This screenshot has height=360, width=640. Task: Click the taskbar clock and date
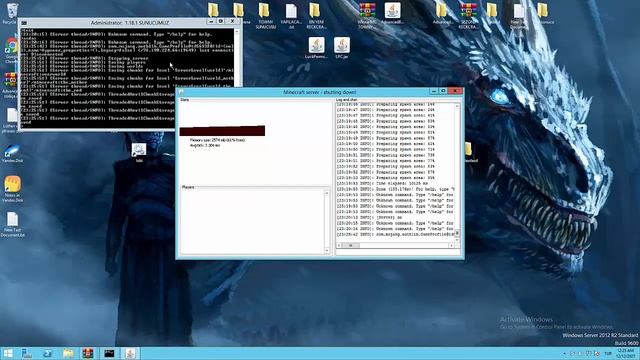tap(625, 353)
